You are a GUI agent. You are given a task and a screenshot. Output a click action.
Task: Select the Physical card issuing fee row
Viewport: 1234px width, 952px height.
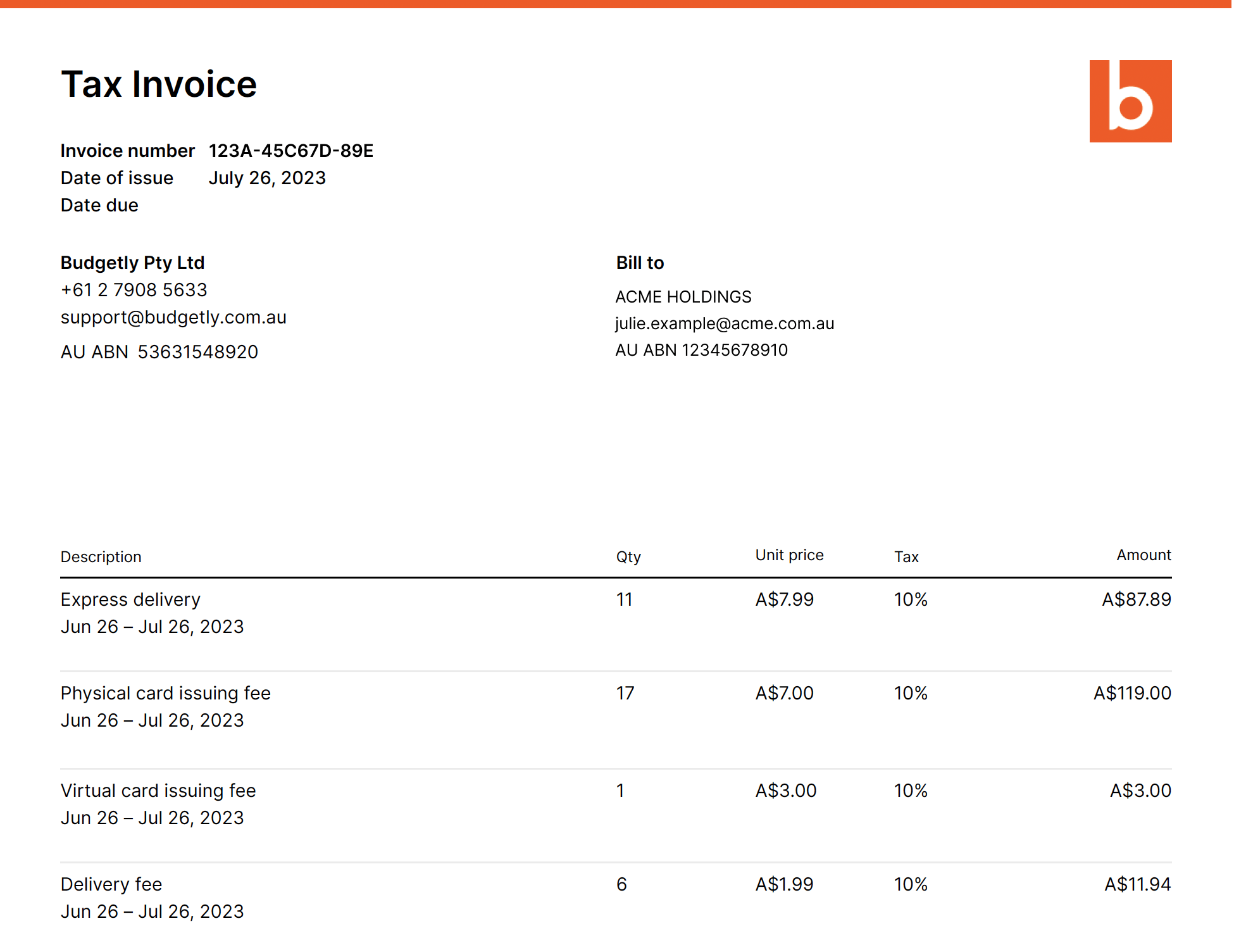166,692
